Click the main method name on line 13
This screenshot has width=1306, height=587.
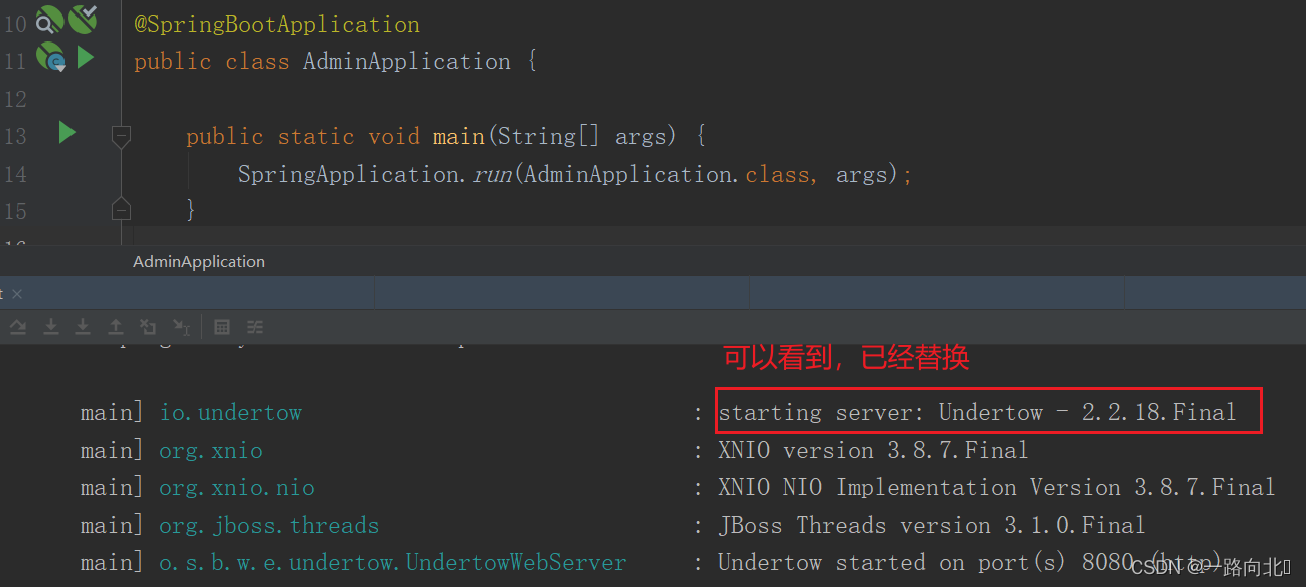point(458,136)
